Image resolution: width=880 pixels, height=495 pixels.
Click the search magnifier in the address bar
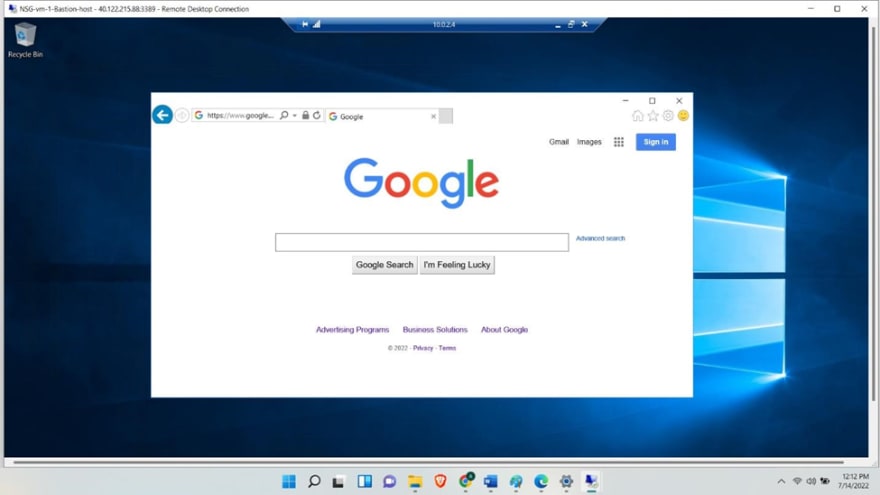(x=284, y=115)
